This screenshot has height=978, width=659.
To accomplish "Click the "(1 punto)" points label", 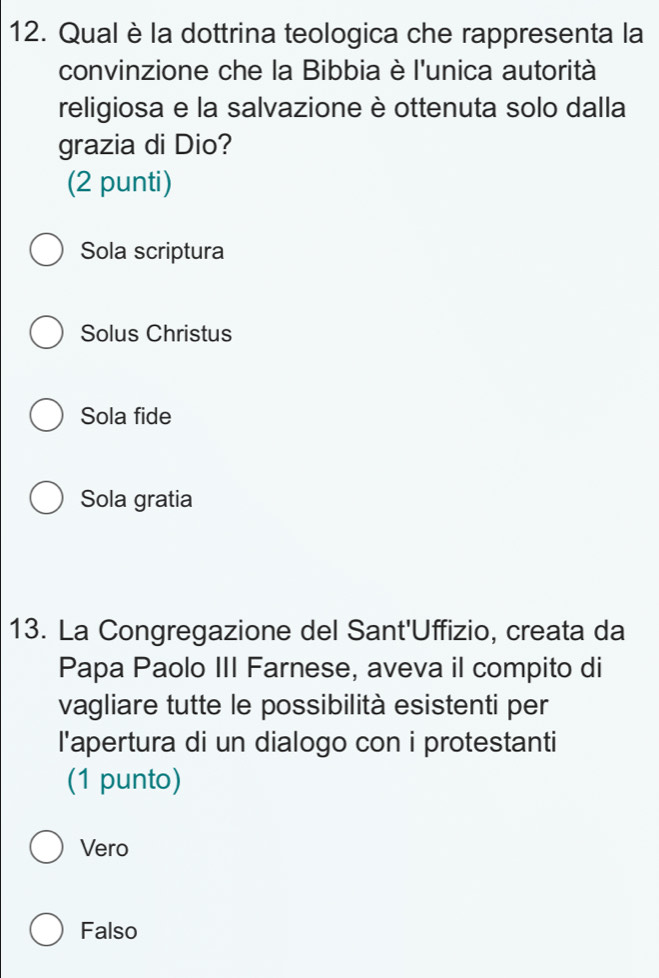I will click(121, 780).
